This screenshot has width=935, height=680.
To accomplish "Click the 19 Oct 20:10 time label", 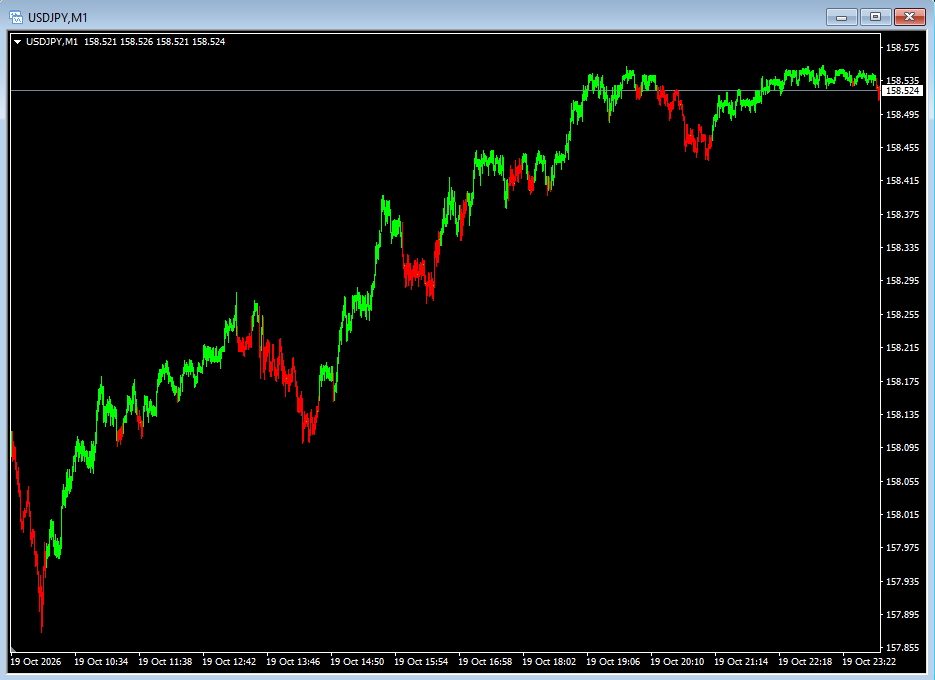I will tap(677, 662).
